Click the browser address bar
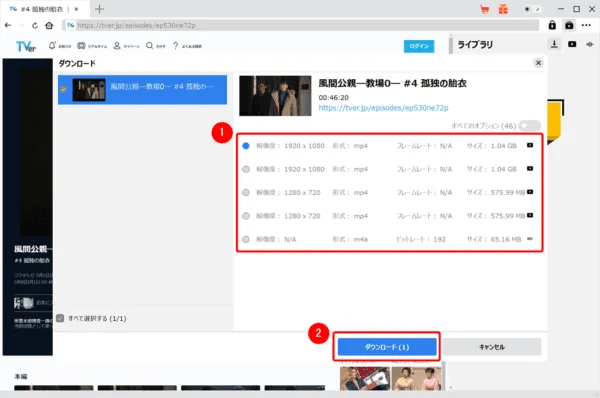Screen dimensions: 600x398 (x=300, y=25)
